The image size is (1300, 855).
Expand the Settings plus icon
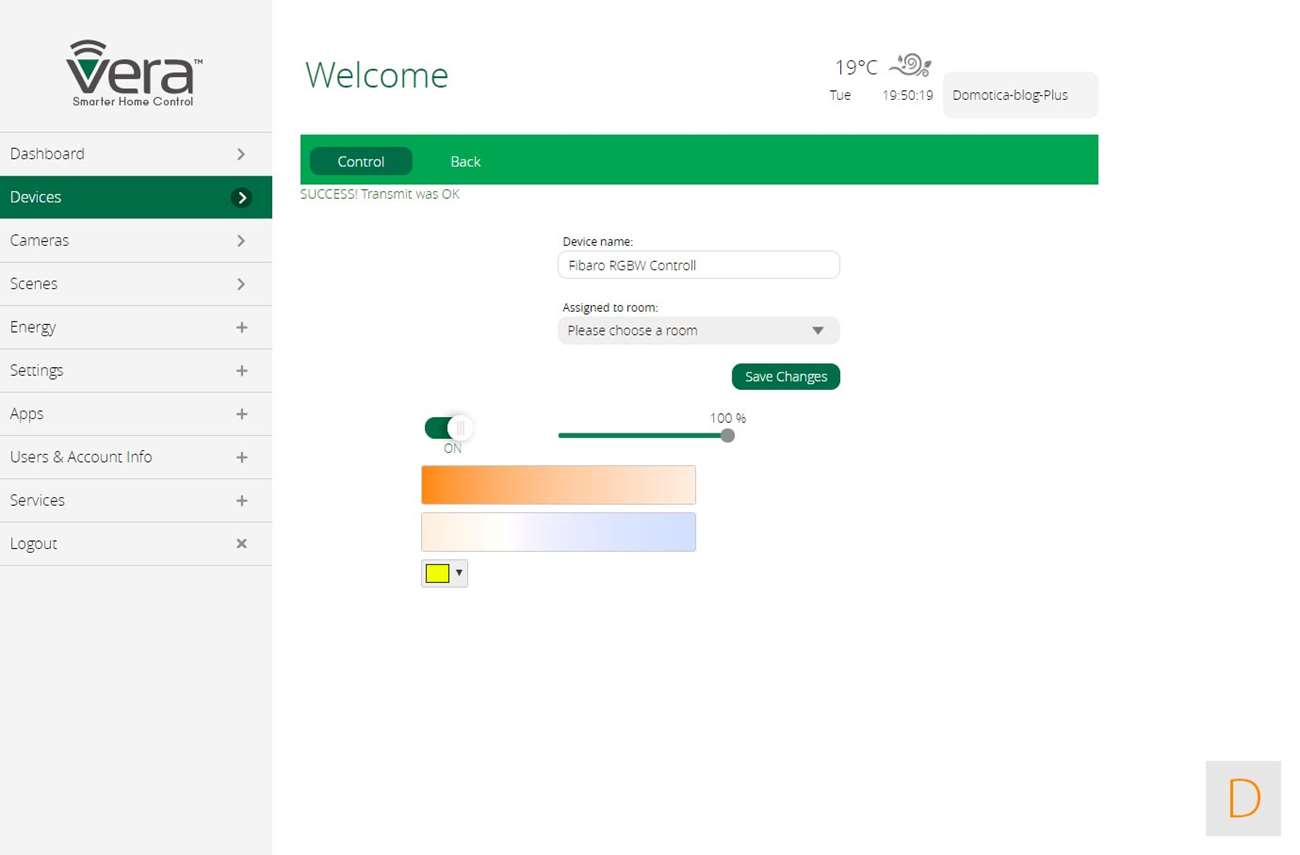[241, 371]
